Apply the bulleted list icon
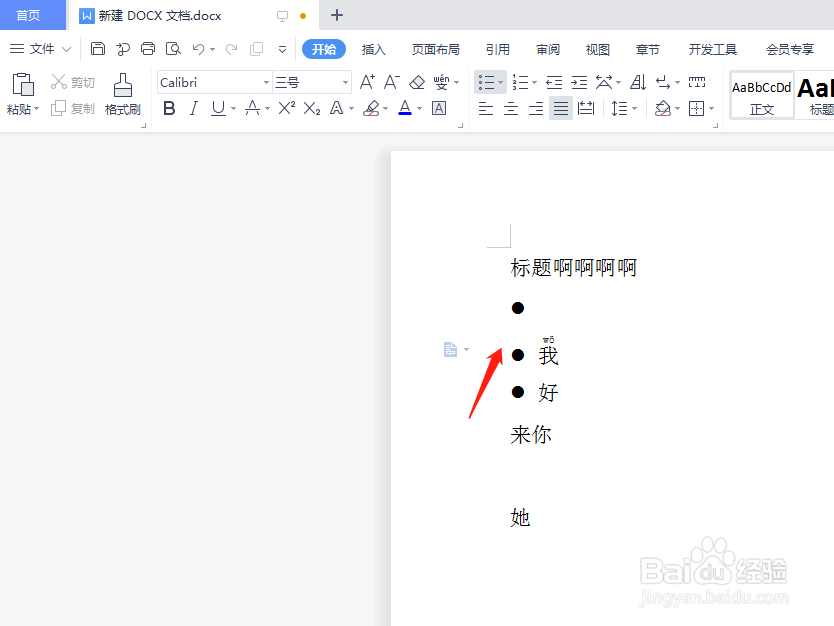Image resolution: width=834 pixels, height=626 pixels. (486, 81)
